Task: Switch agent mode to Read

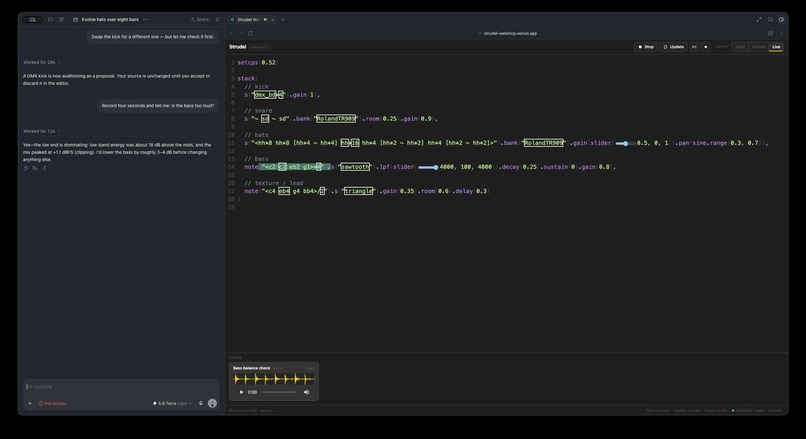Action: coord(740,47)
